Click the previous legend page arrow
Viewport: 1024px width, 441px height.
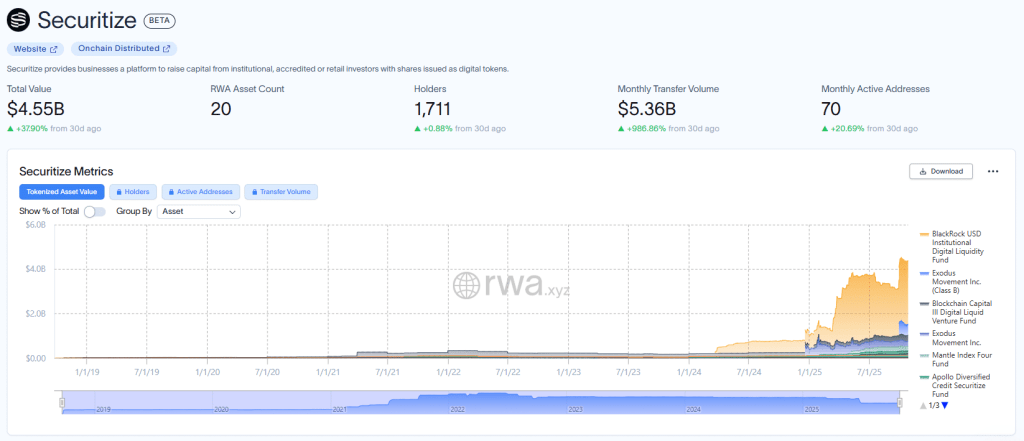click(923, 405)
